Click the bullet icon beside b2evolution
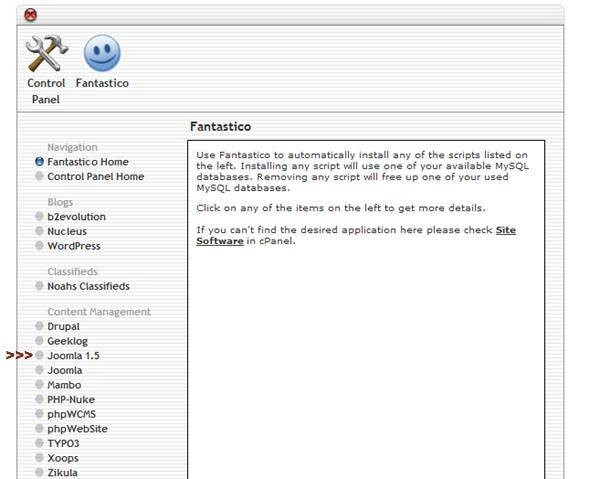The width and height of the screenshot is (600, 479). 39,216
